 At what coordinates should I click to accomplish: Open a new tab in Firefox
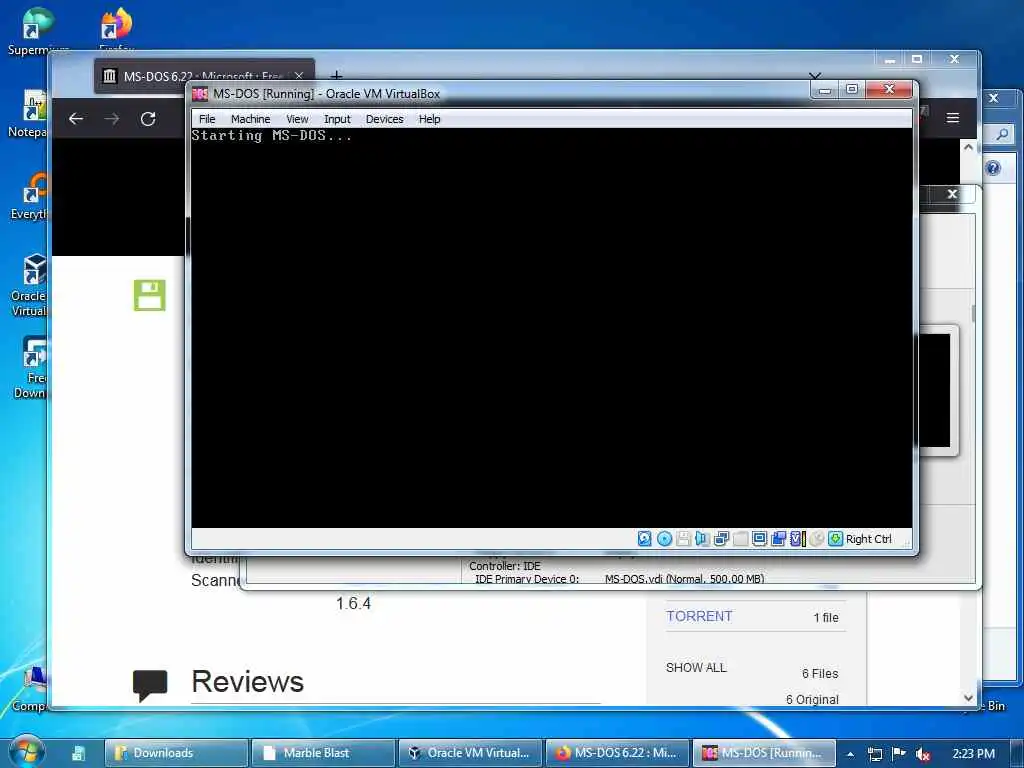pos(336,76)
